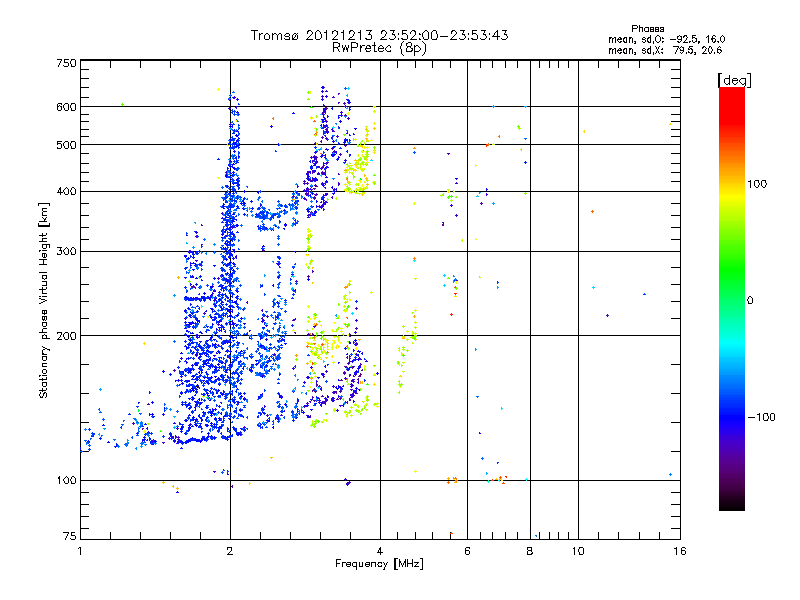Click the y-axis tick label '400'
This screenshot has height=600, width=800.
[67, 191]
